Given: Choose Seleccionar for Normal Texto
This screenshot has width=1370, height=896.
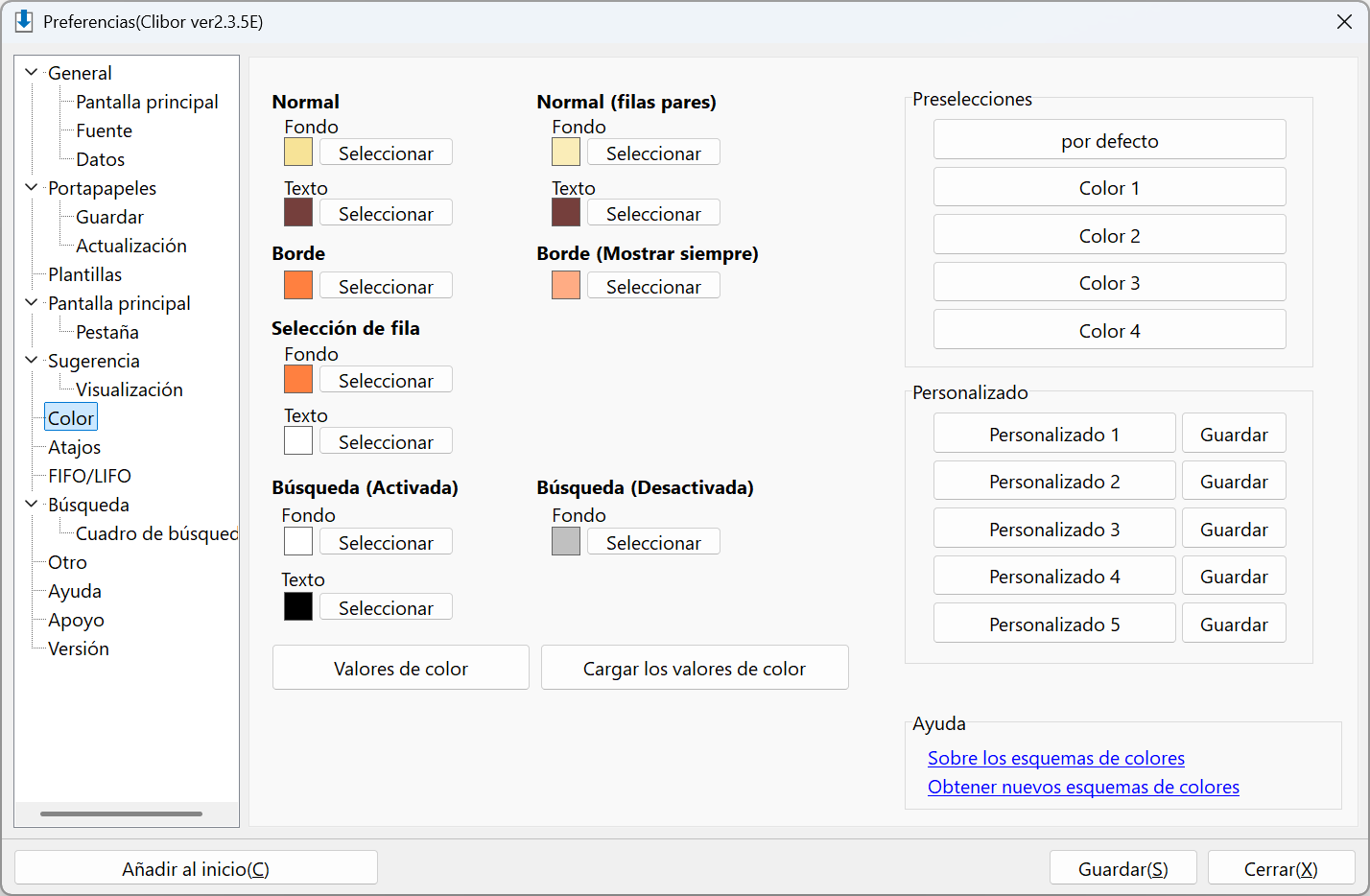Looking at the screenshot, I should [386, 213].
